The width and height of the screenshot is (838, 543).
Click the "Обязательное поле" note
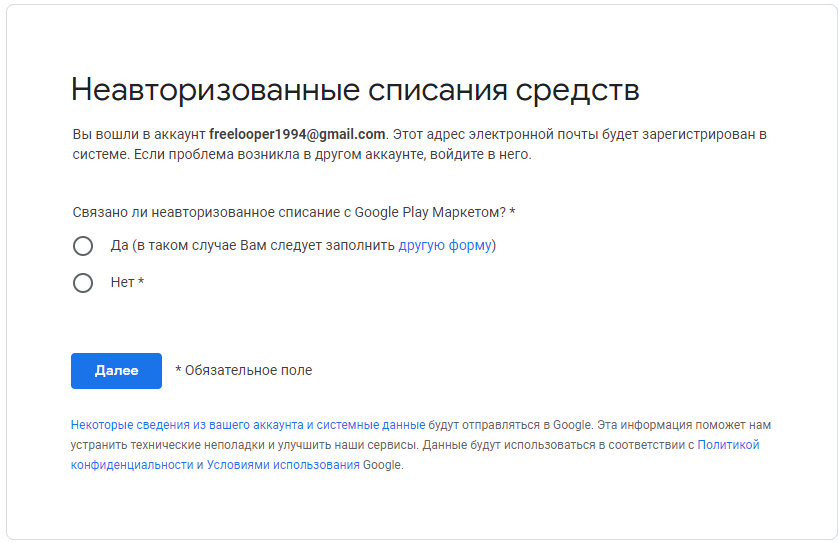point(244,370)
